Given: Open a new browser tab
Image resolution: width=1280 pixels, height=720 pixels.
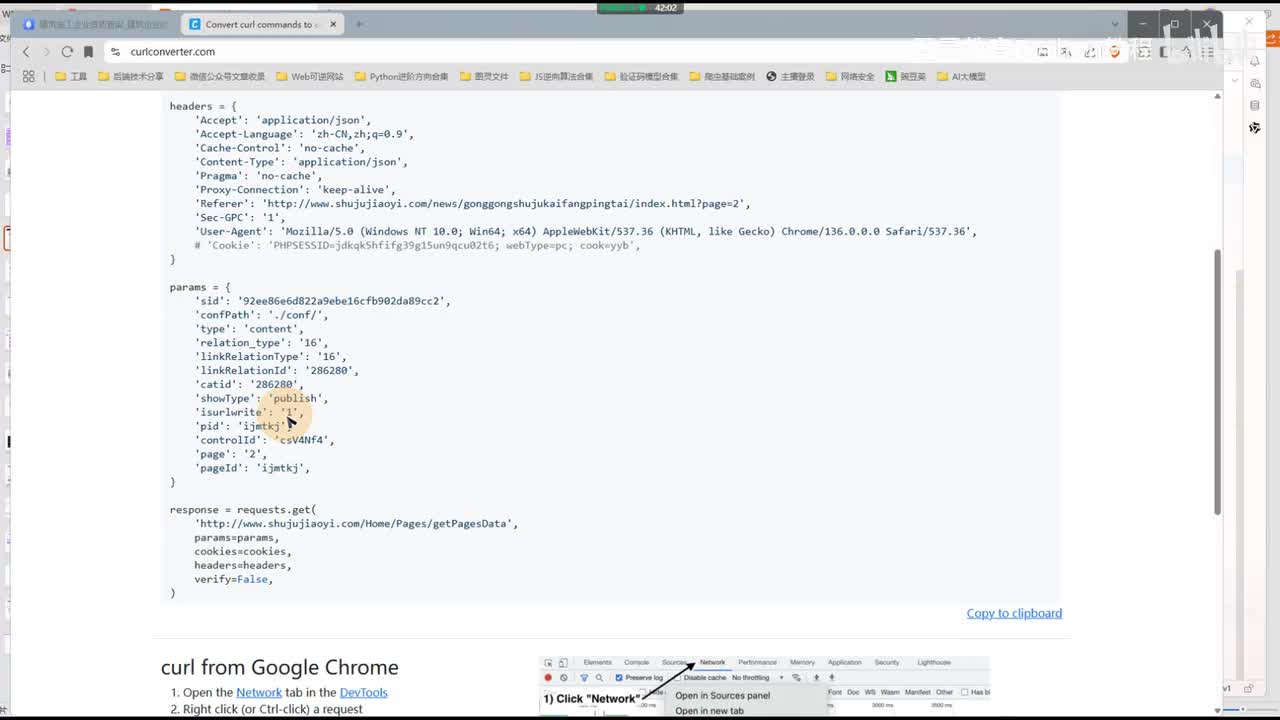Looking at the screenshot, I should [359, 24].
